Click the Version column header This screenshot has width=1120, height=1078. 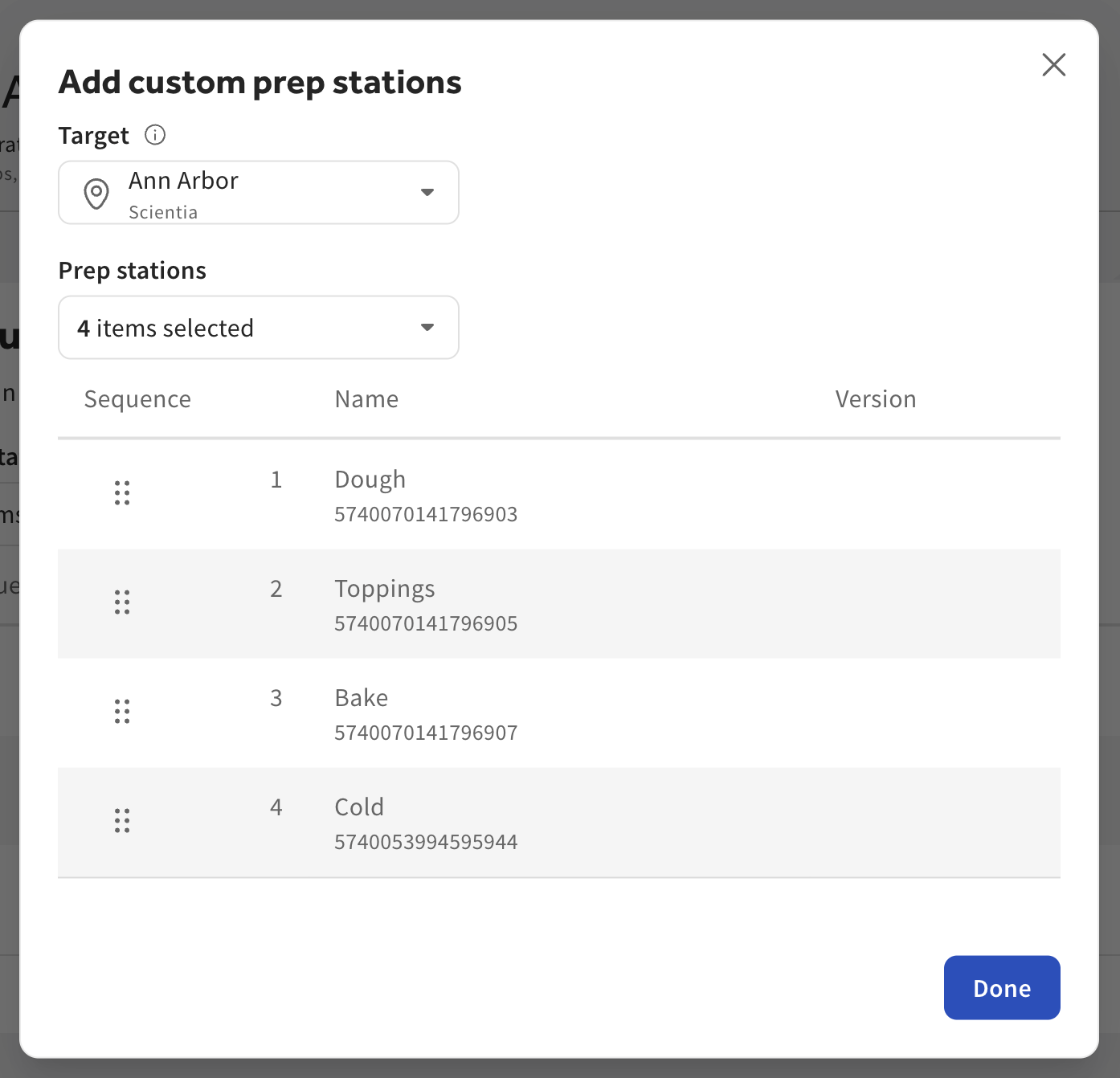[876, 399]
